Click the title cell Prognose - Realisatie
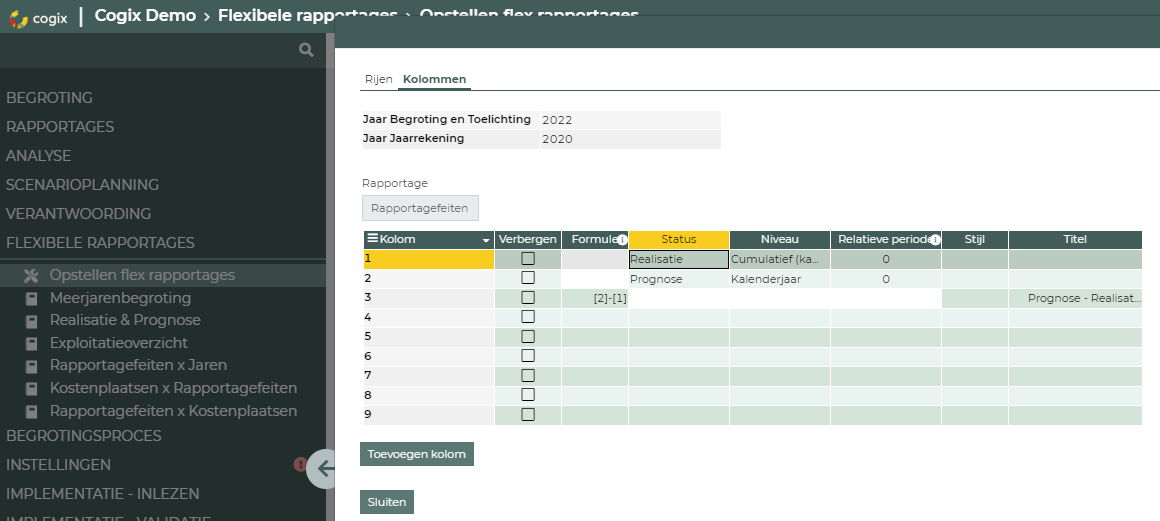The width and height of the screenshot is (1160, 521). (x=1075, y=298)
